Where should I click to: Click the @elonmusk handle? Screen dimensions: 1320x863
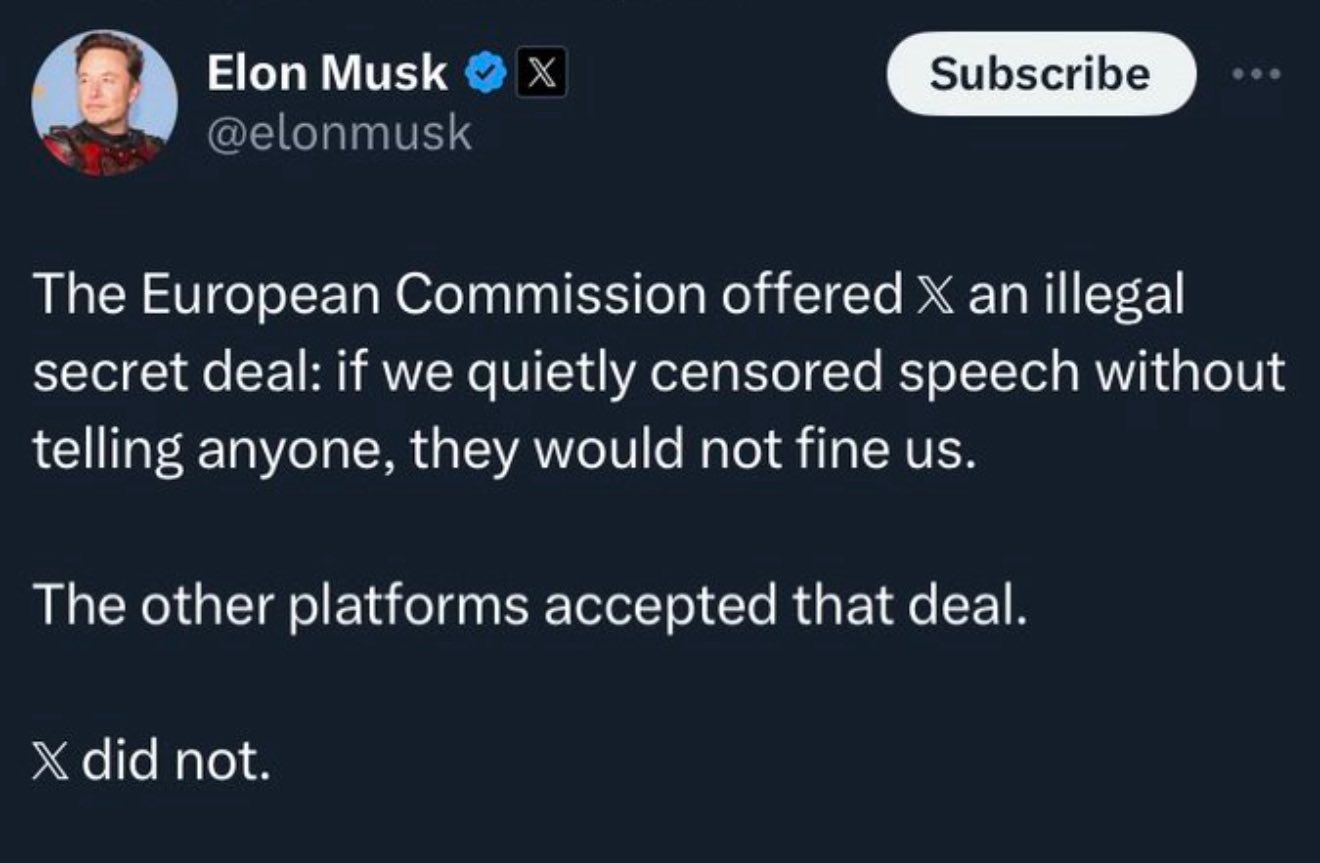tap(338, 132)
